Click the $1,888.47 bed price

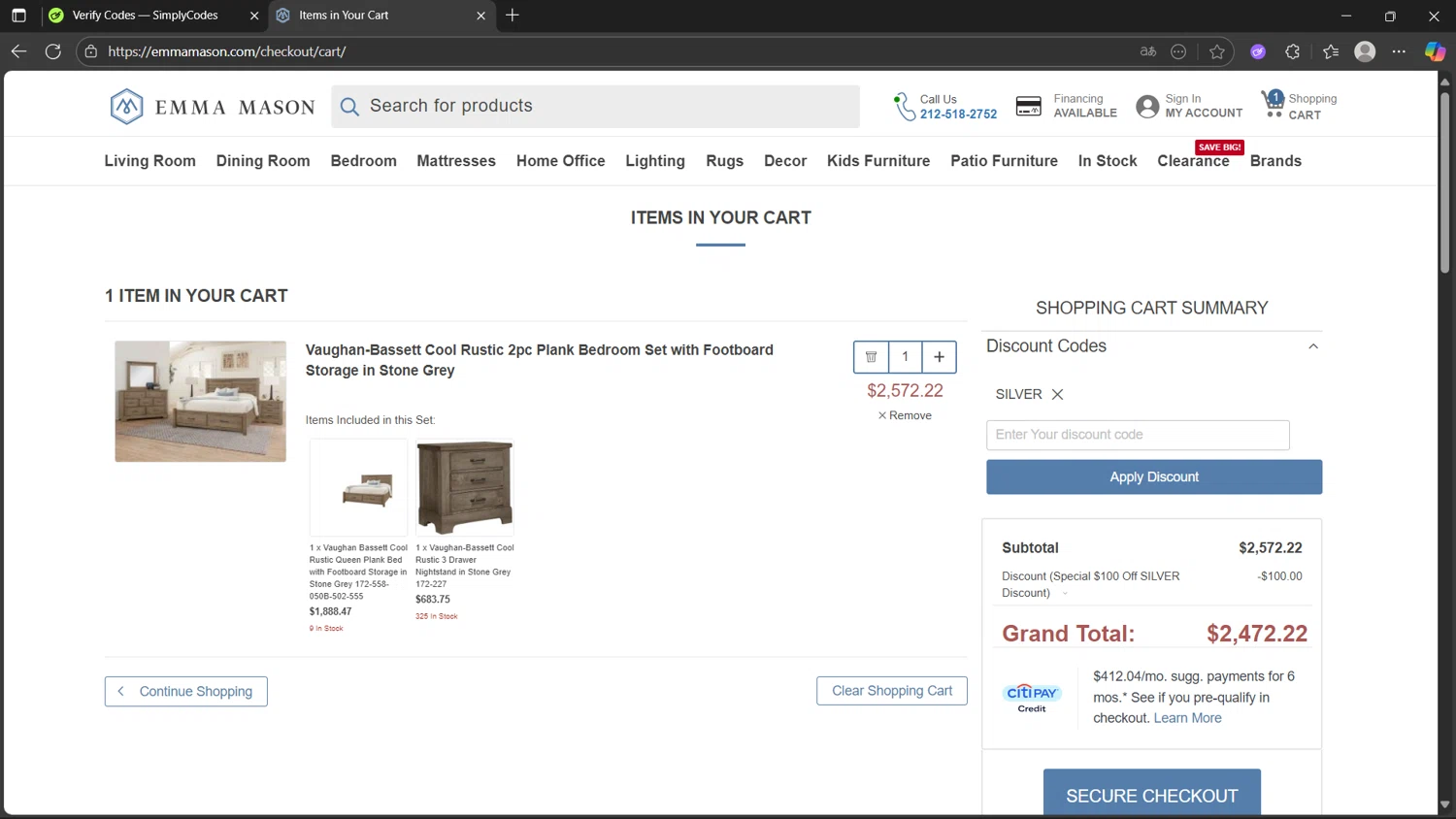(x=331, y=612)
